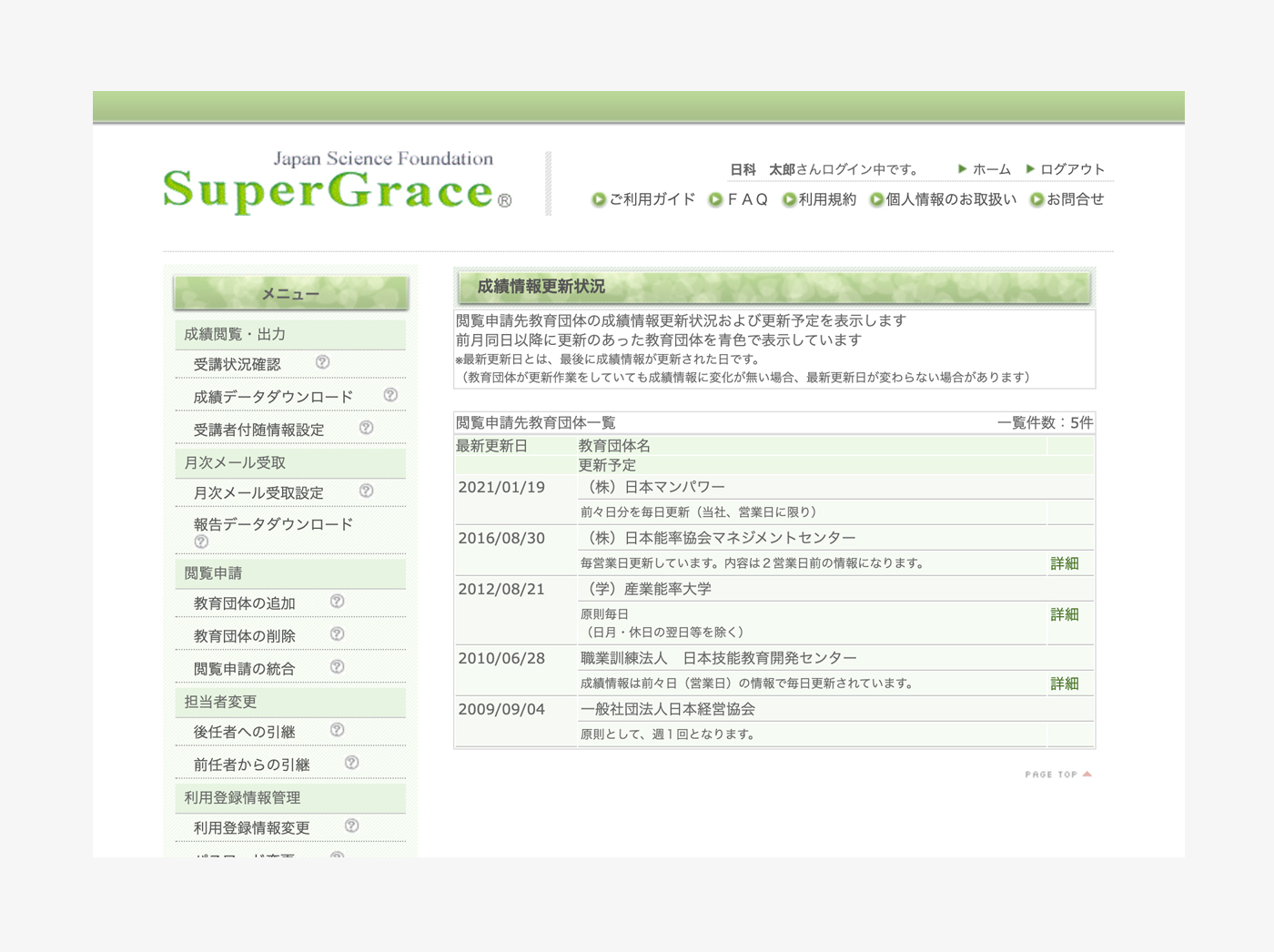The height and width of the screenshot is (952, 1274).
Task: Click the メニュー header banner
Action: pos(291,293)
